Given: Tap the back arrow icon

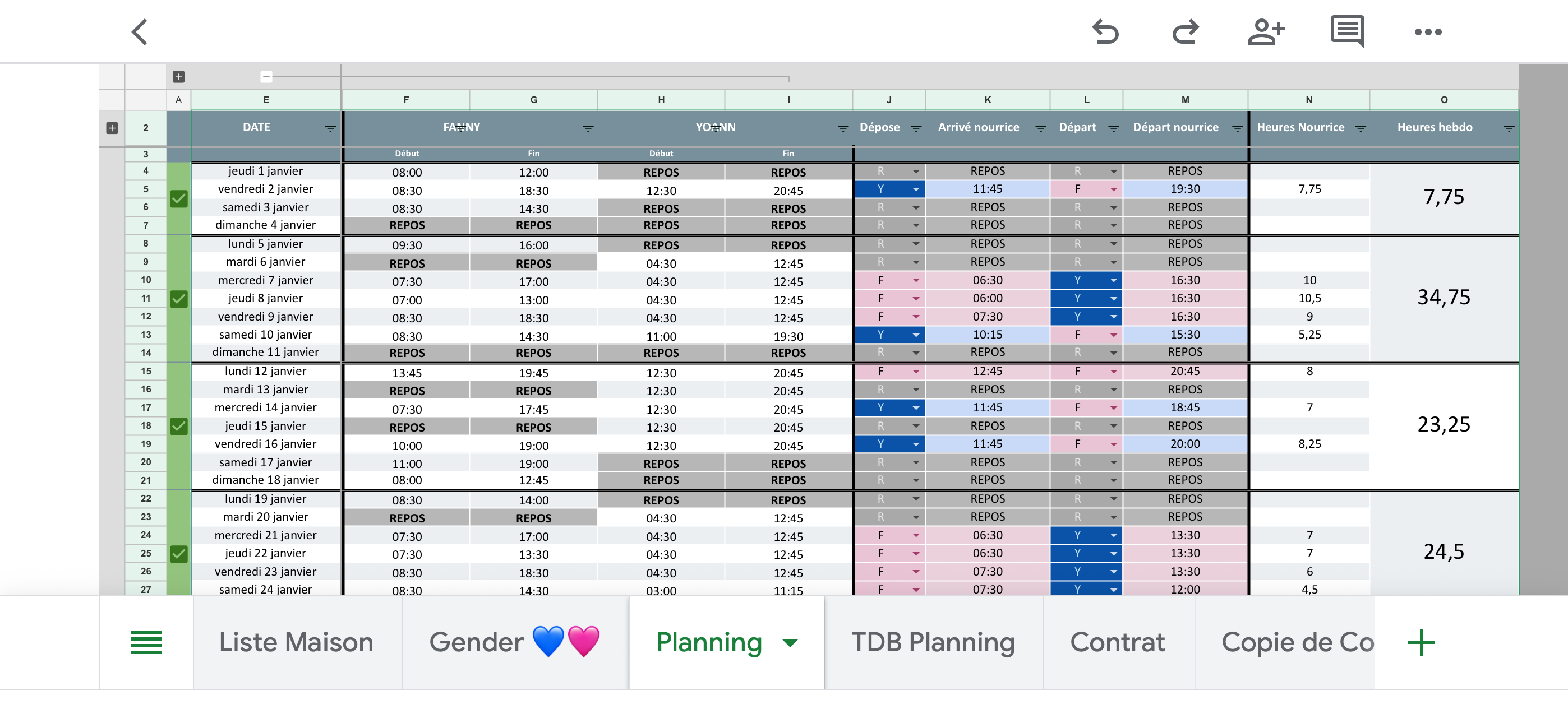Looking at the screenshot, I should pos(140,31).
